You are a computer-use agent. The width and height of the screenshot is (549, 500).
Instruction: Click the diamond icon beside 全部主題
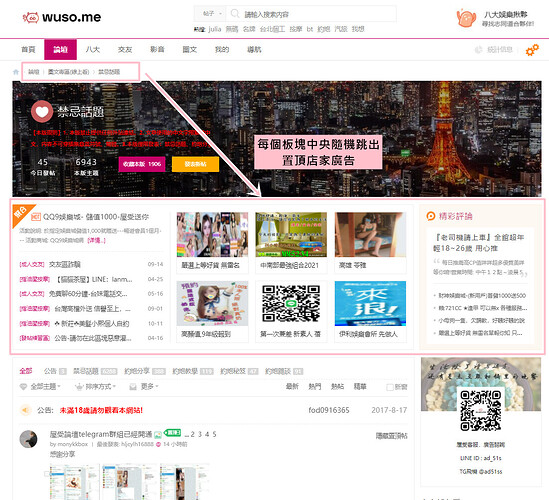pos(23,387)
